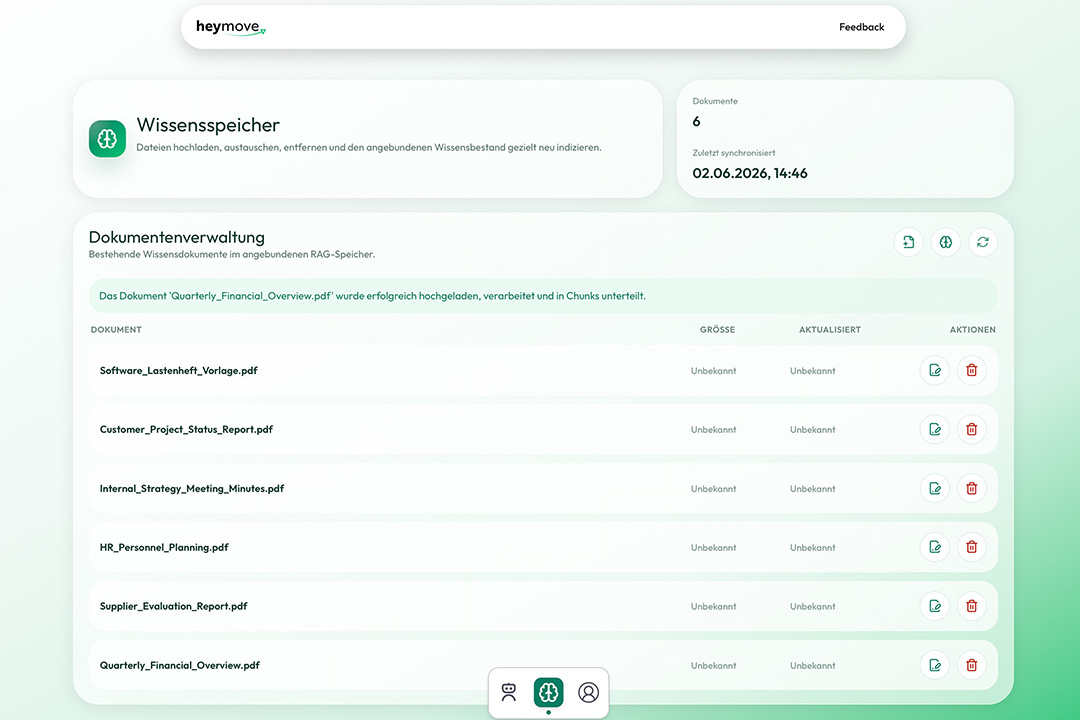Image resolution: width=1080 pixels, height=720 pixels.
Task: Replace Software_Lastenheft_Vorlage.pdf via its edit icon
Action: 935,370
